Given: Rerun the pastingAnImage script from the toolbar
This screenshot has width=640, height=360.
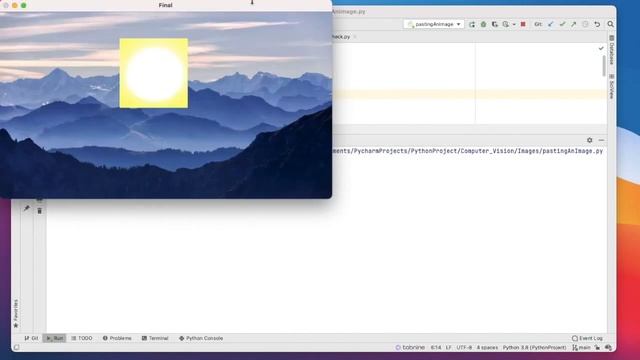Looking at the screenshot, I should (x=472, y=24).
